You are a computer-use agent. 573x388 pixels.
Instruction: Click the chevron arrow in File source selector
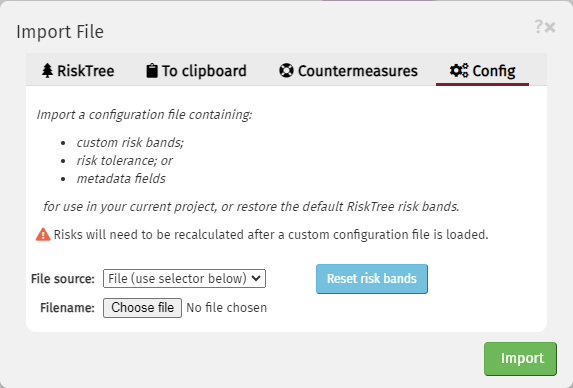click(x=256, y=278)
